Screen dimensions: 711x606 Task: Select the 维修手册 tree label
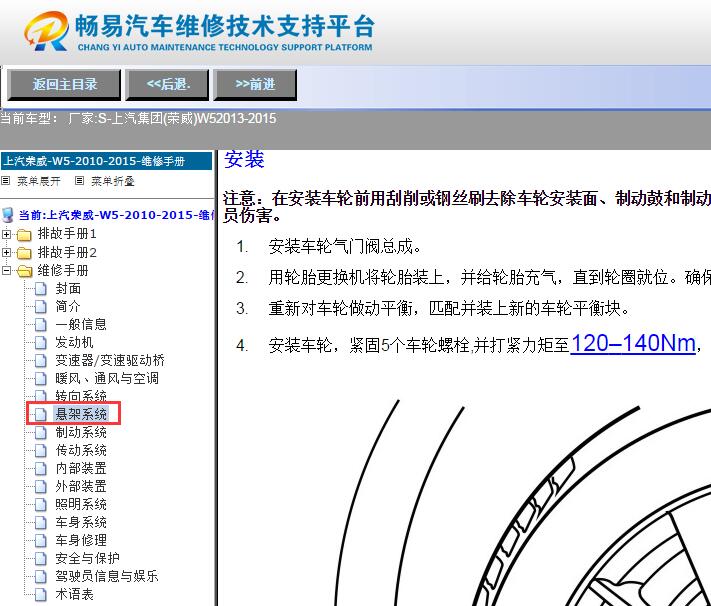63,270
